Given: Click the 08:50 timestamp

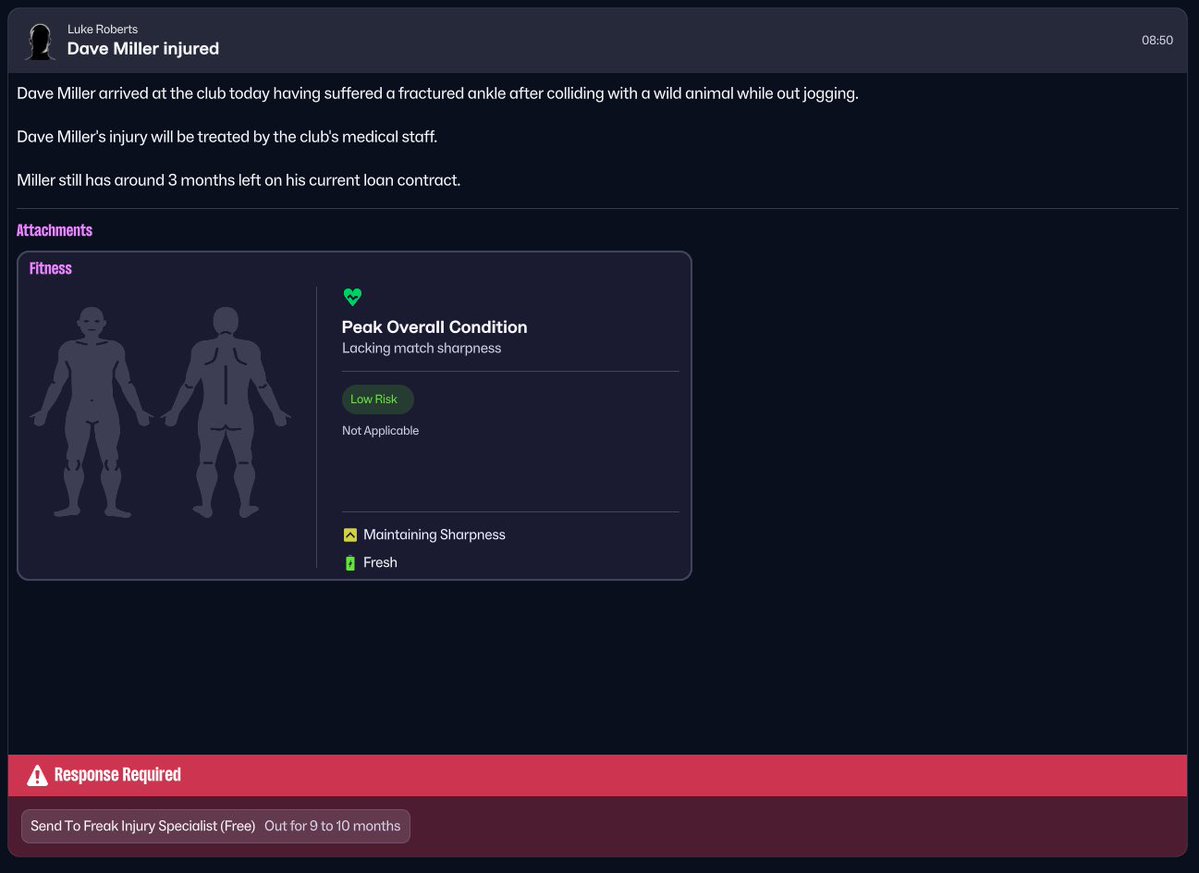Looking at the screenshot, I should click(x=1157, y=41).
